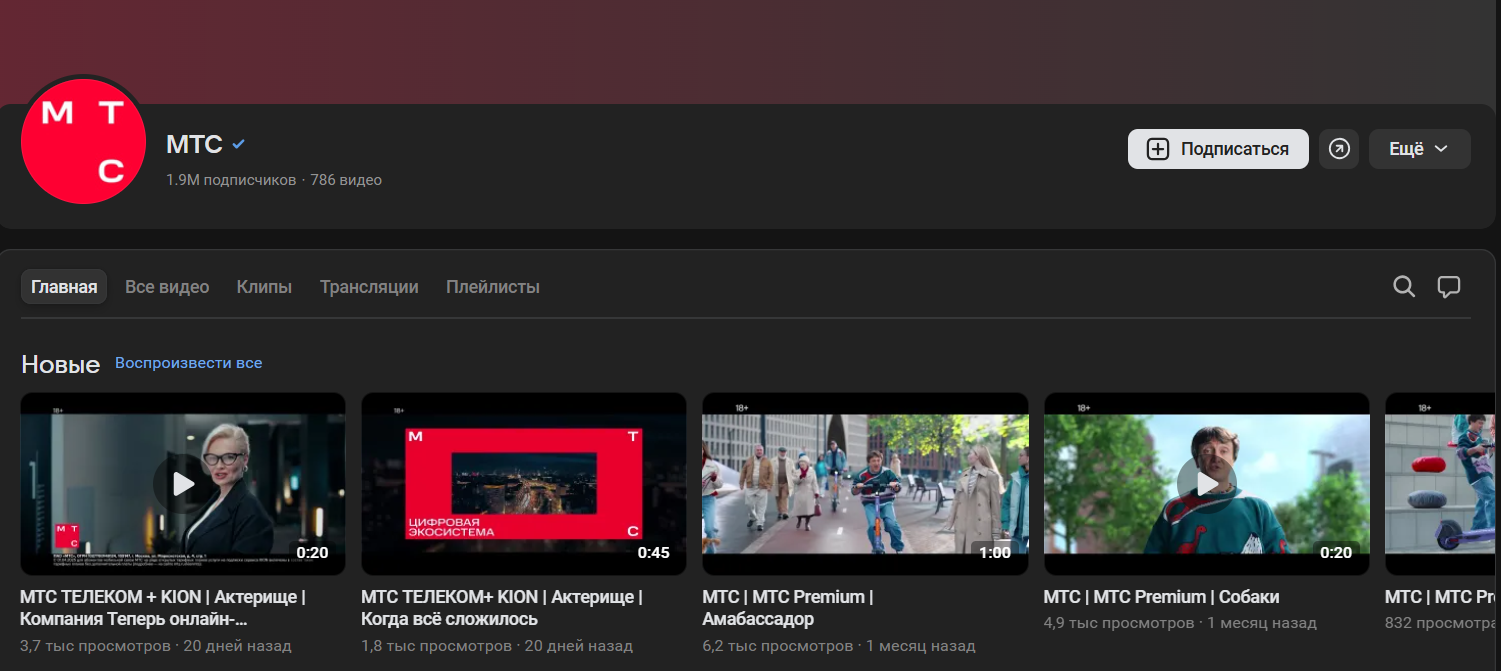This screenshot has width=1501, height=671.
Task: Open the MTC Premium Амабассадор video thumbnail
Action: click(865, 484)
